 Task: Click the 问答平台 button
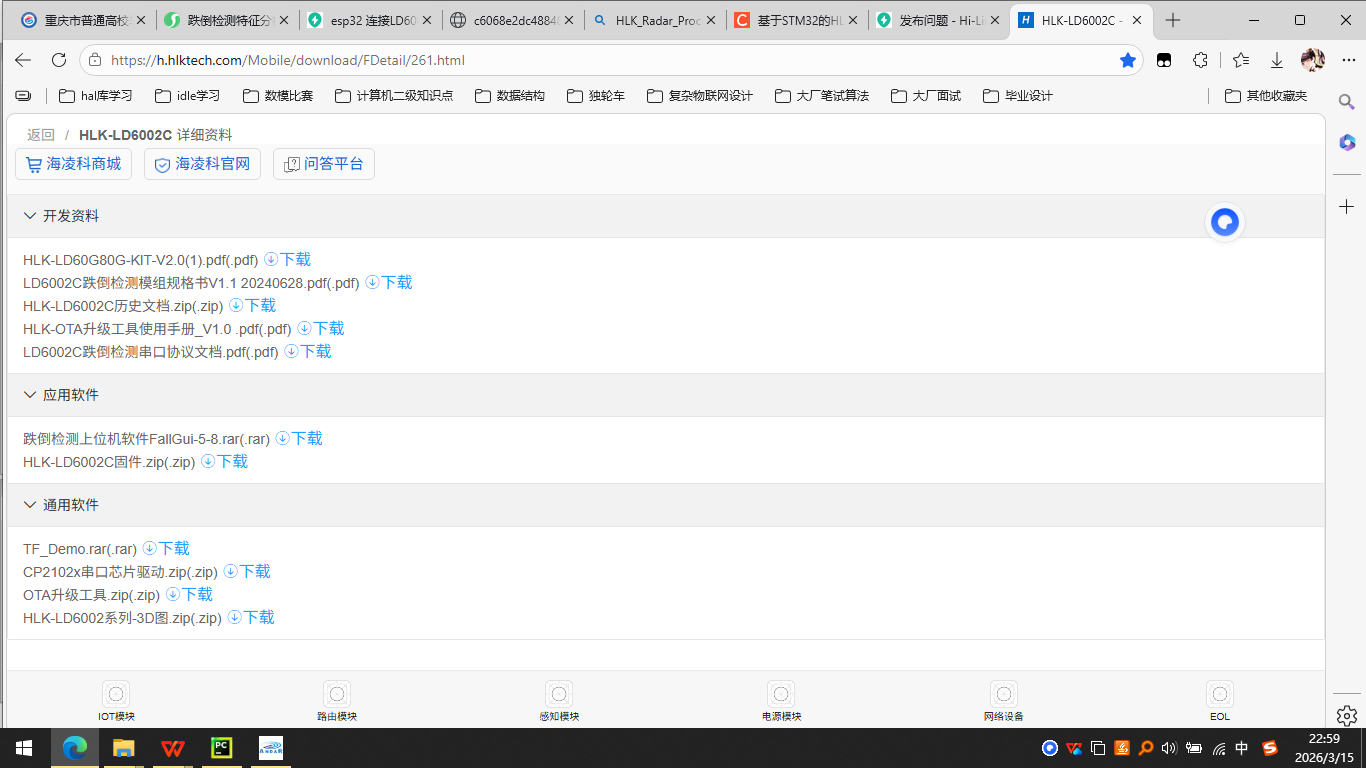pos(324,164)
